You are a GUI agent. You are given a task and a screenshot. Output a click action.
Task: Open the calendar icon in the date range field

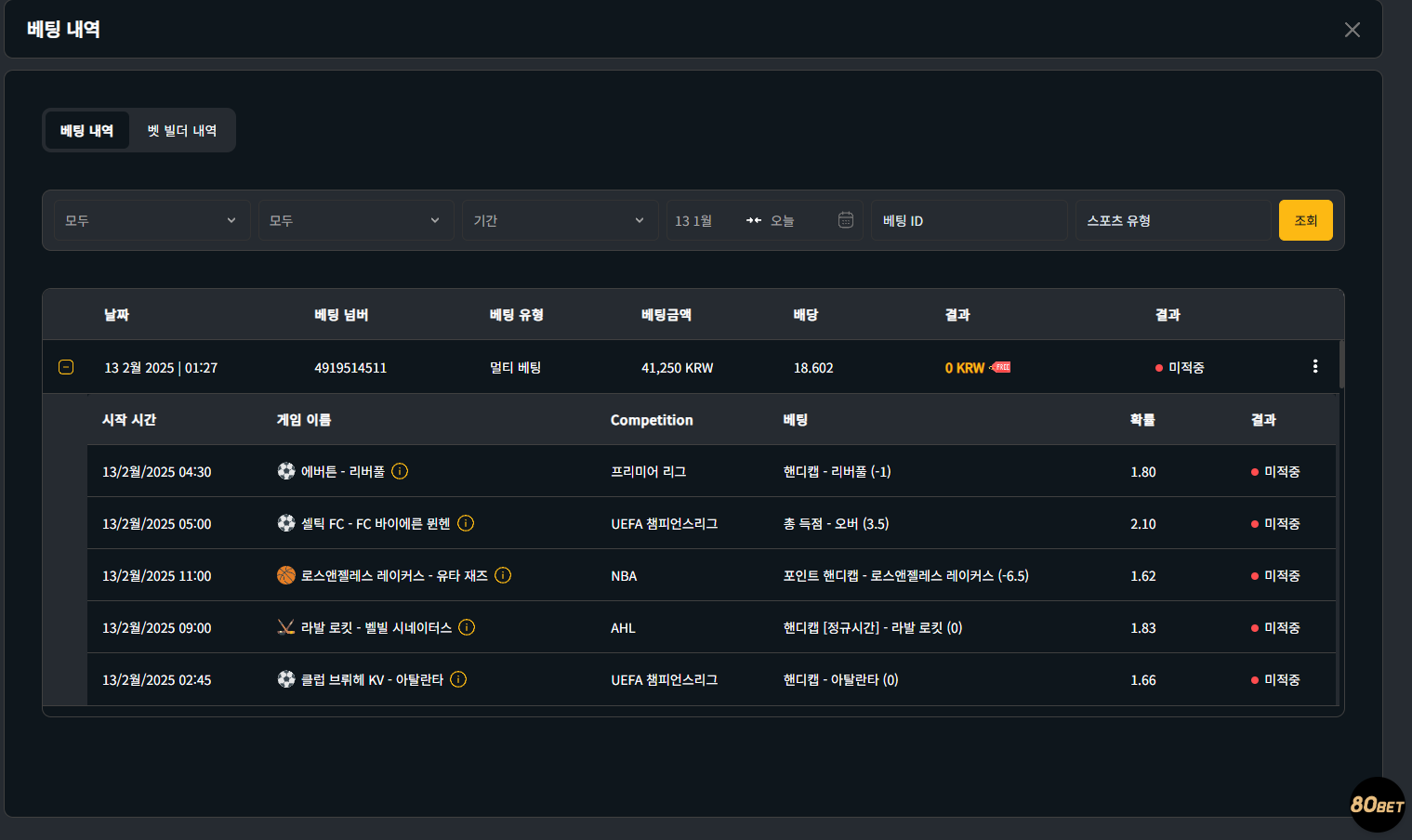click(x=846, y=220)
